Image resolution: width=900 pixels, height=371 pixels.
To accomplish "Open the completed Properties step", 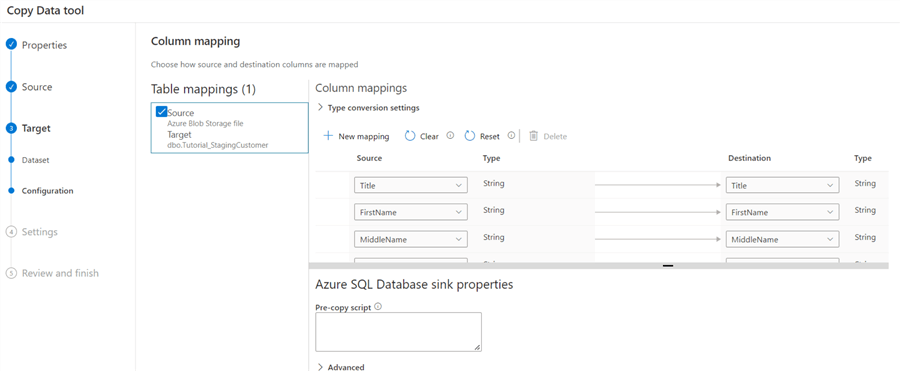I will coord(11,45).
